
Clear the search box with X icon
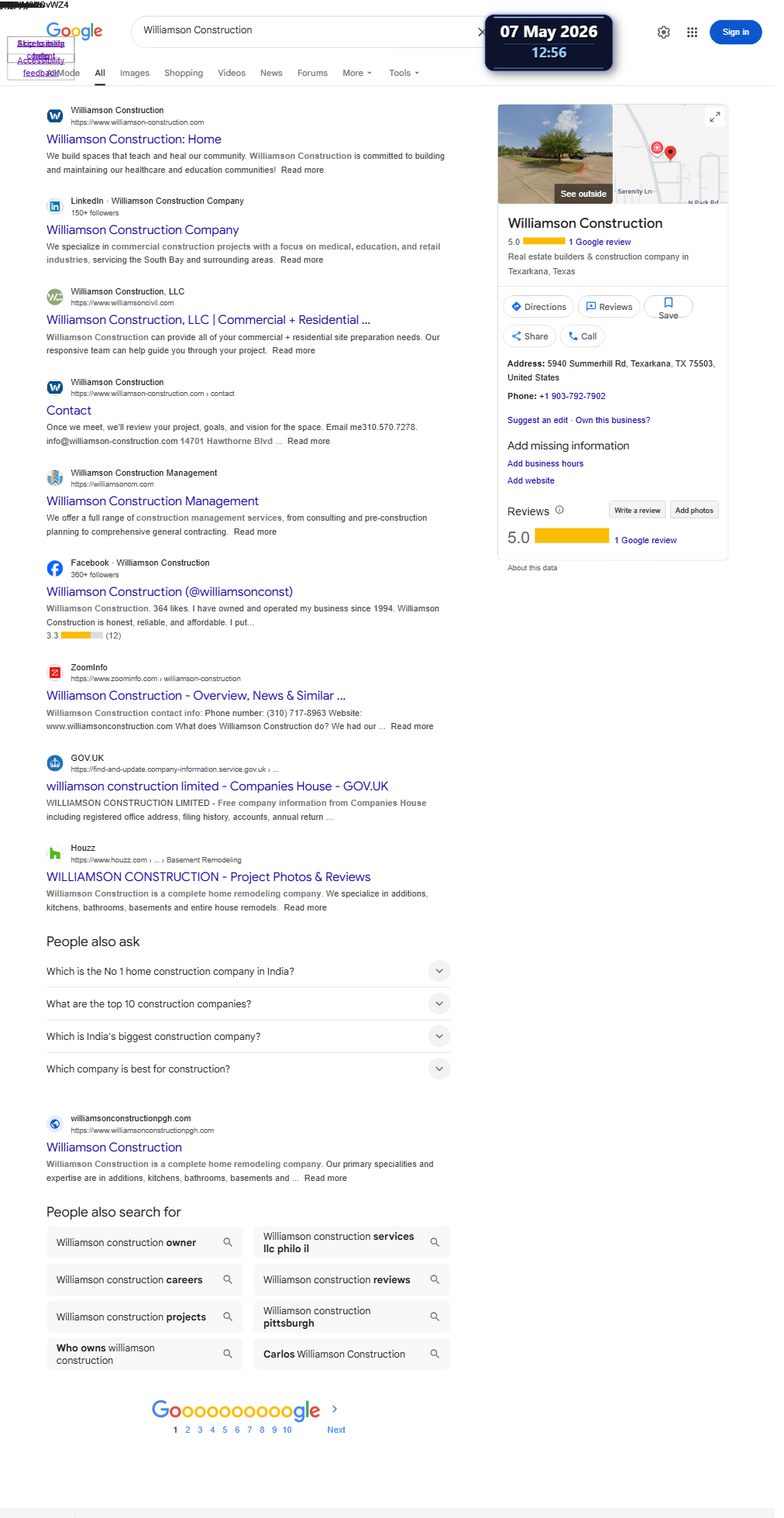click(481, 33)
